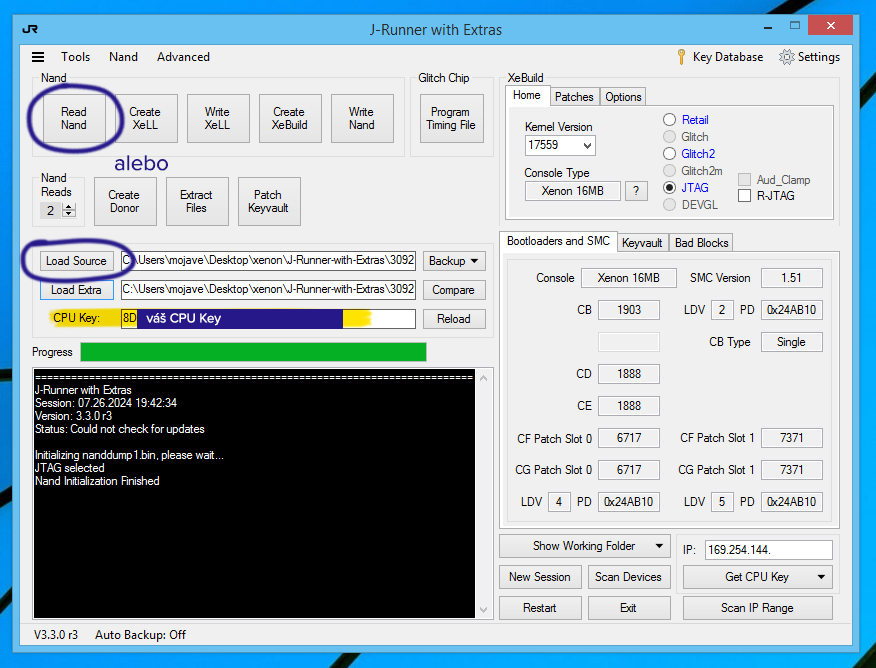This screenshot has height=668, width=876.
Task: Click the CPU Key input field
Action: coord(268,318)
